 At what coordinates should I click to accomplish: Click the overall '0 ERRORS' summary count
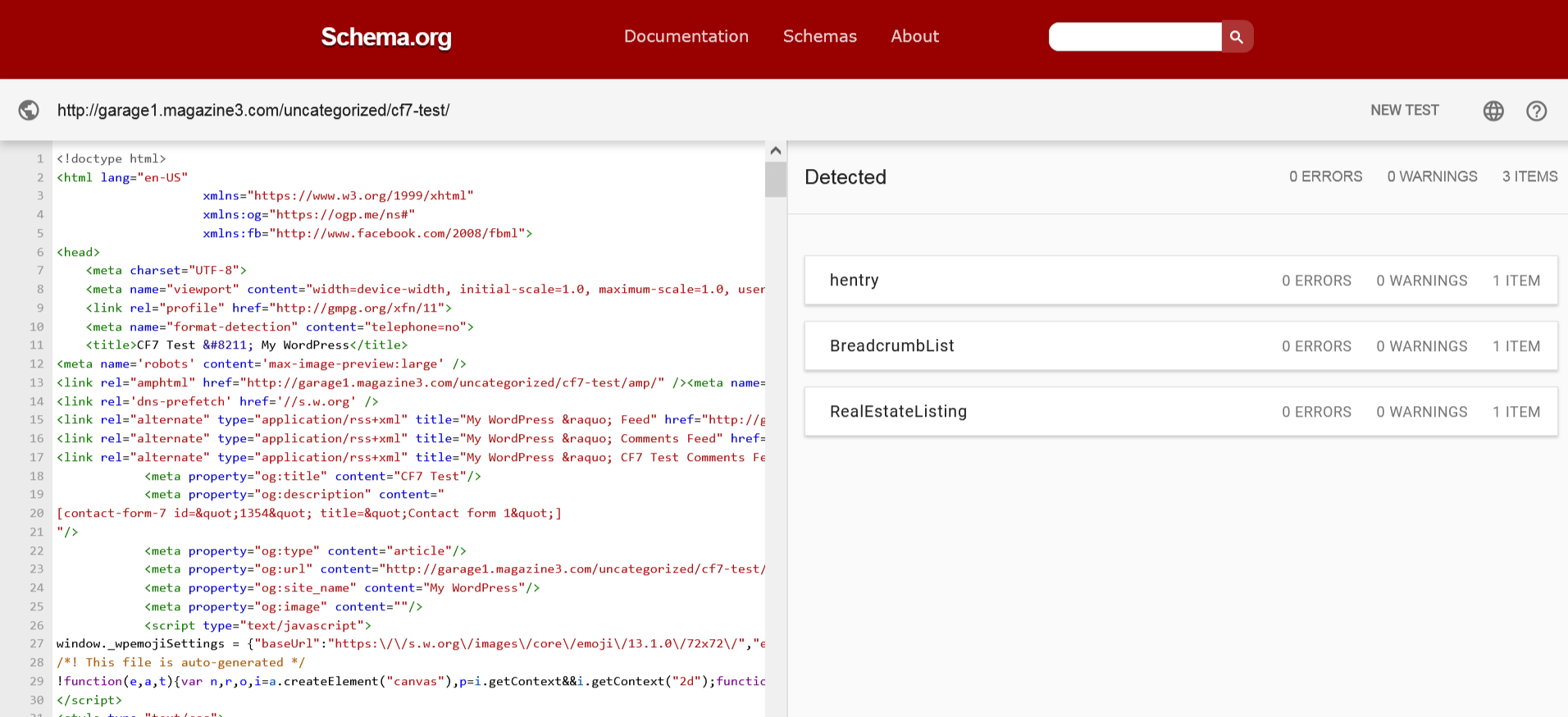pos(1325,176)
